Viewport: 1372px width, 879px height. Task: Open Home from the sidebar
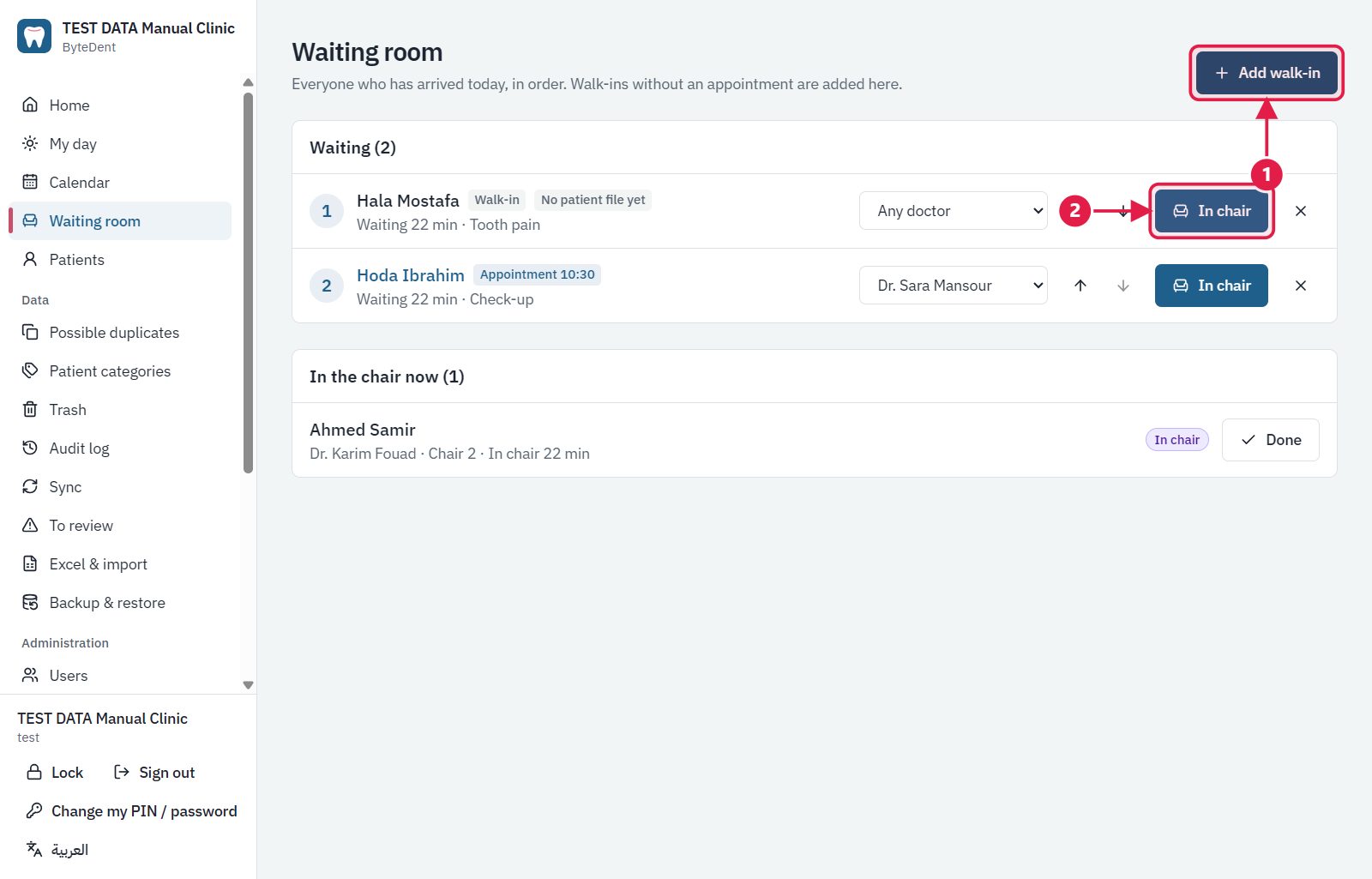pyautogui.click(x=120, y=105)
